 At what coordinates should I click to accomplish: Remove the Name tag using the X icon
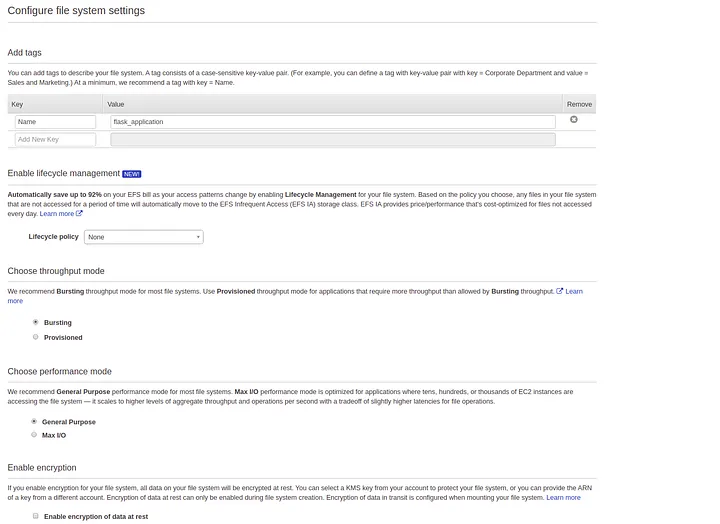573,120
